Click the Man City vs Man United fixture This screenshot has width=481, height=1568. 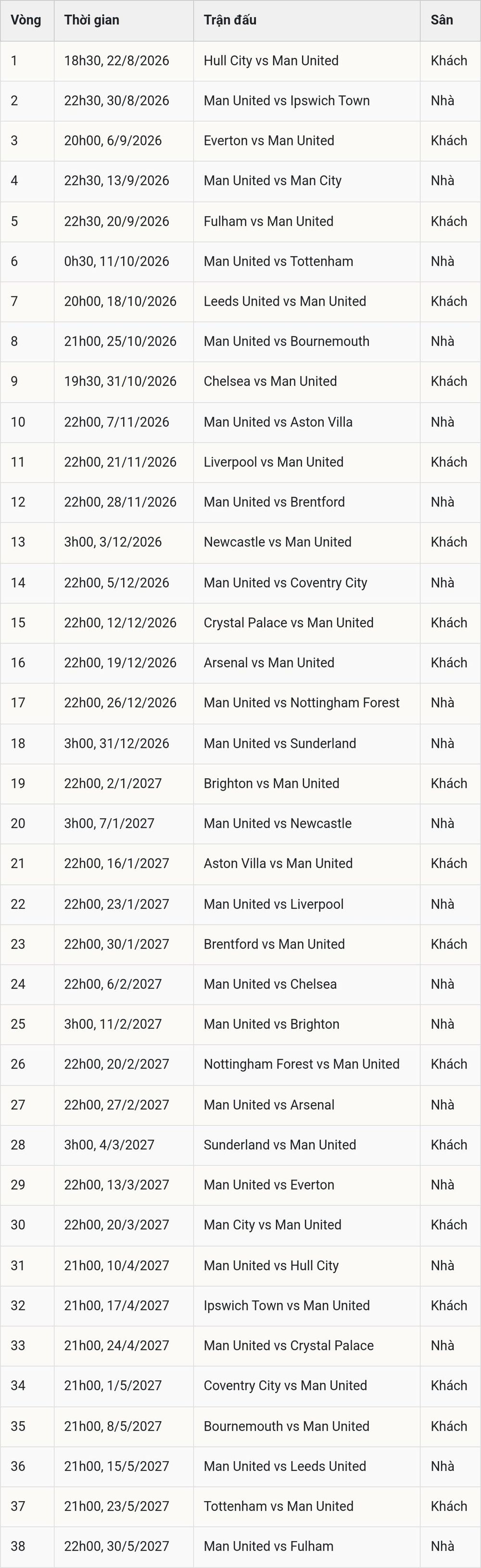click(272, 1225)
